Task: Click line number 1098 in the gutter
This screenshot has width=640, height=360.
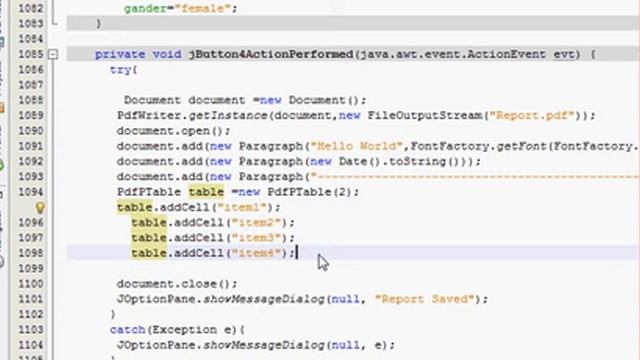Action: [31, 253]
